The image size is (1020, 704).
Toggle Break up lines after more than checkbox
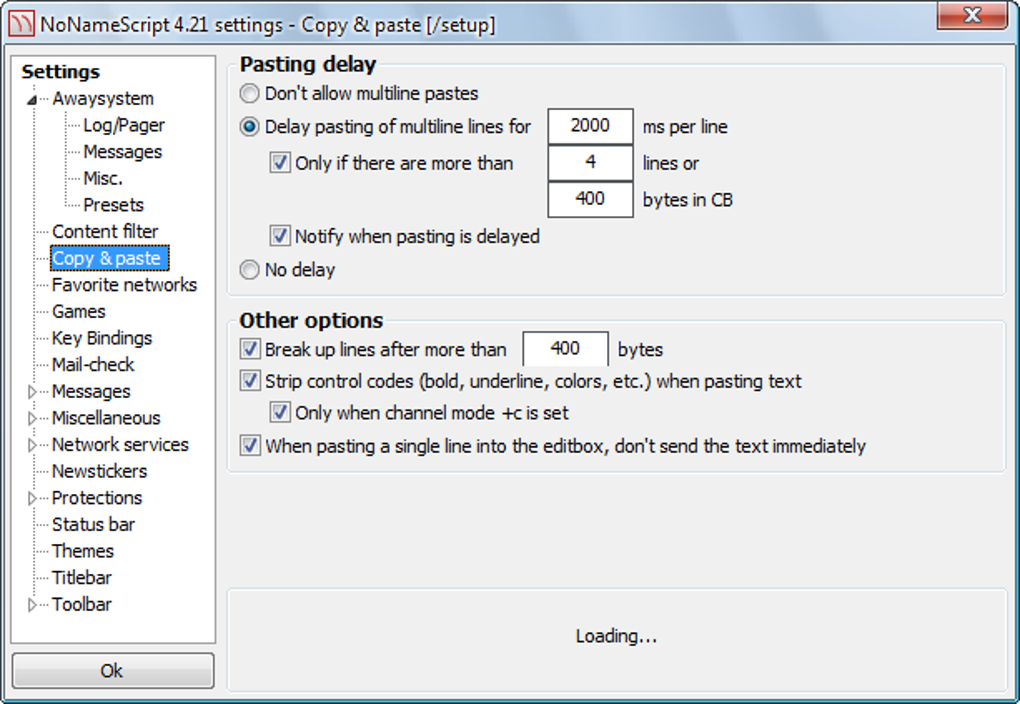coord(250,349)
